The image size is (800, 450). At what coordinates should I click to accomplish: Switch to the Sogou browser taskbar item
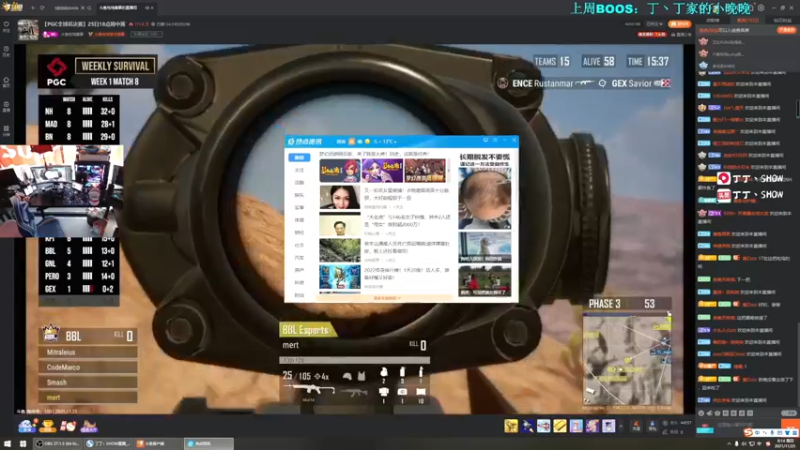pos(108,444)
